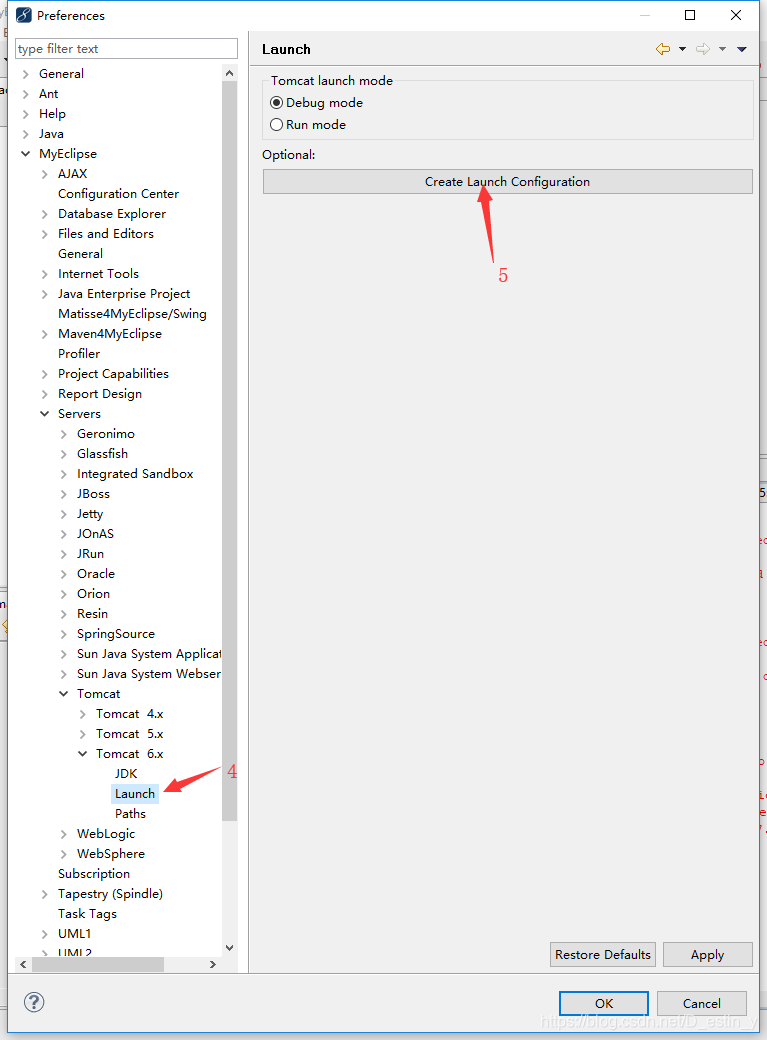Select JOnAS server item
This screenshot has height=1040, width=767.
coord(95,534)
